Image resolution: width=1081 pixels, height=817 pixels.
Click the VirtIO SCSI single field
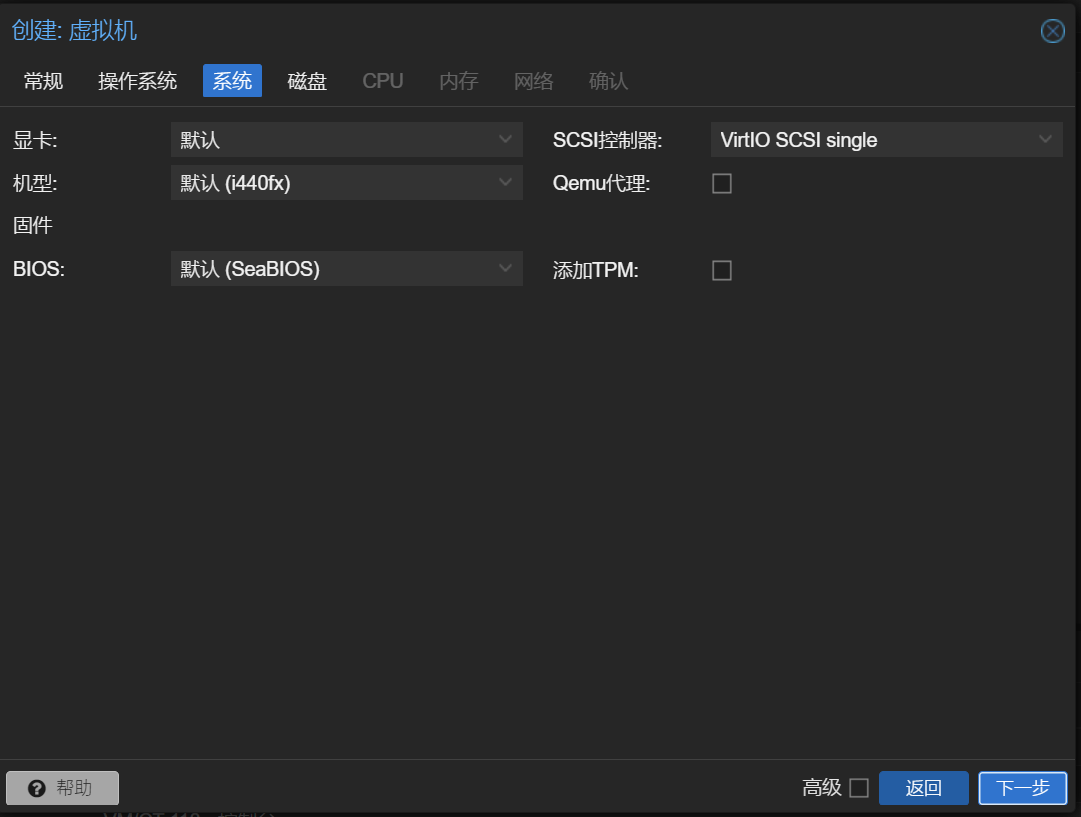[887, 139]
